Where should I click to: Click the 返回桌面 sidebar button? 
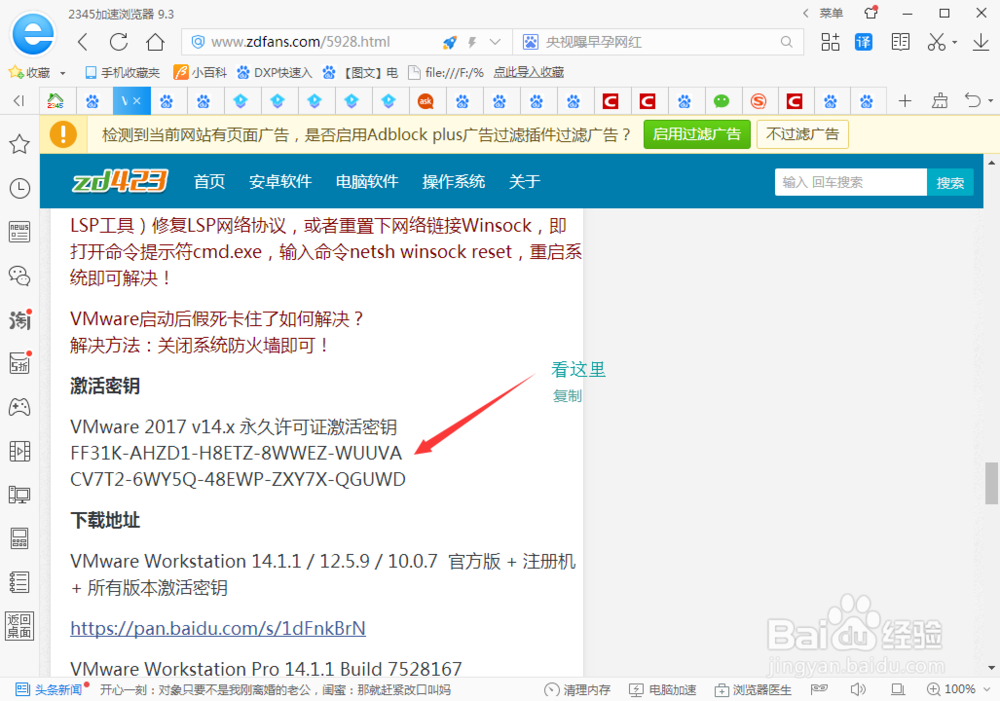19,626
